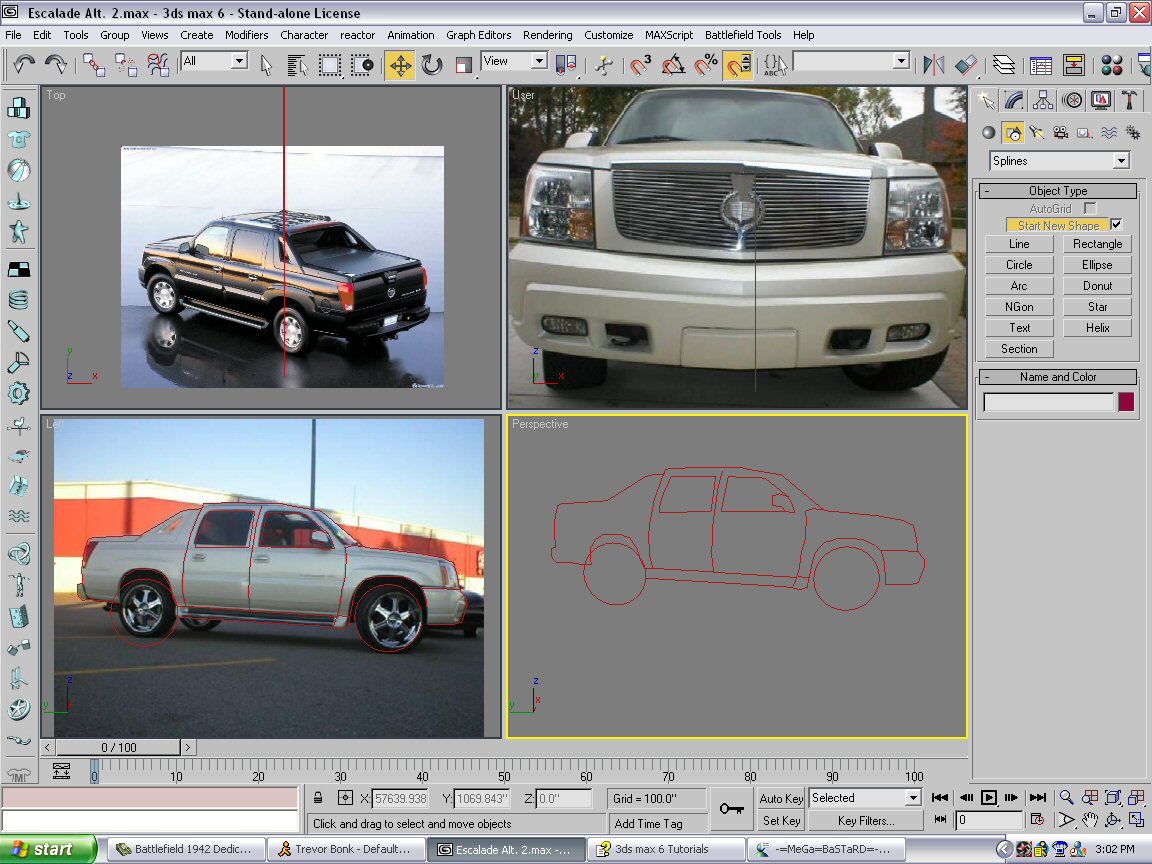Click the Undo arrow in main toolbar

[x=24, y=65]
